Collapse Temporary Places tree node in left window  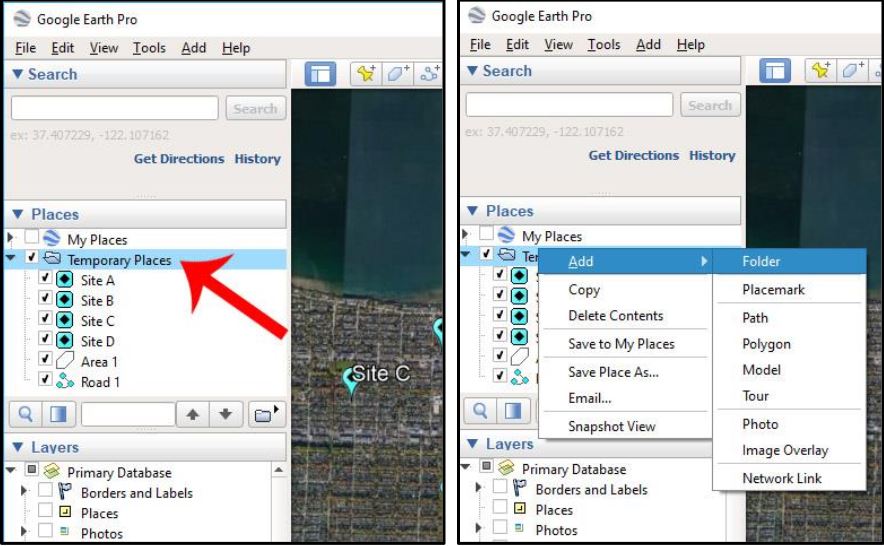(x=11, y=258)
